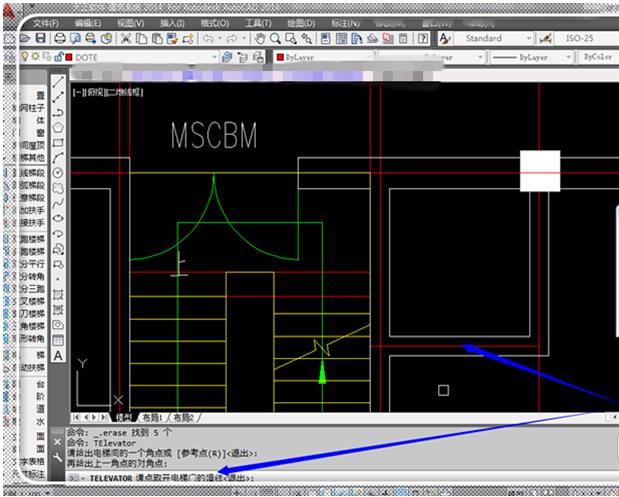Click the Print icon in toolbar
Screen dimensions: 619x497
pyautogui.click(x=60, y=38)
